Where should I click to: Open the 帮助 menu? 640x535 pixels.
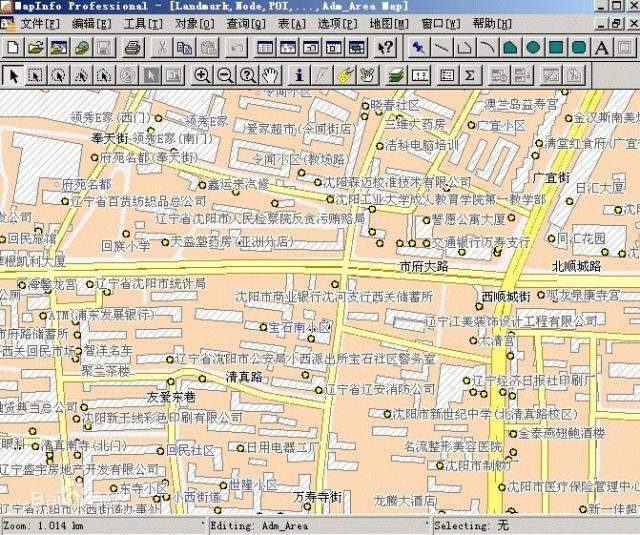click(490, 23)
